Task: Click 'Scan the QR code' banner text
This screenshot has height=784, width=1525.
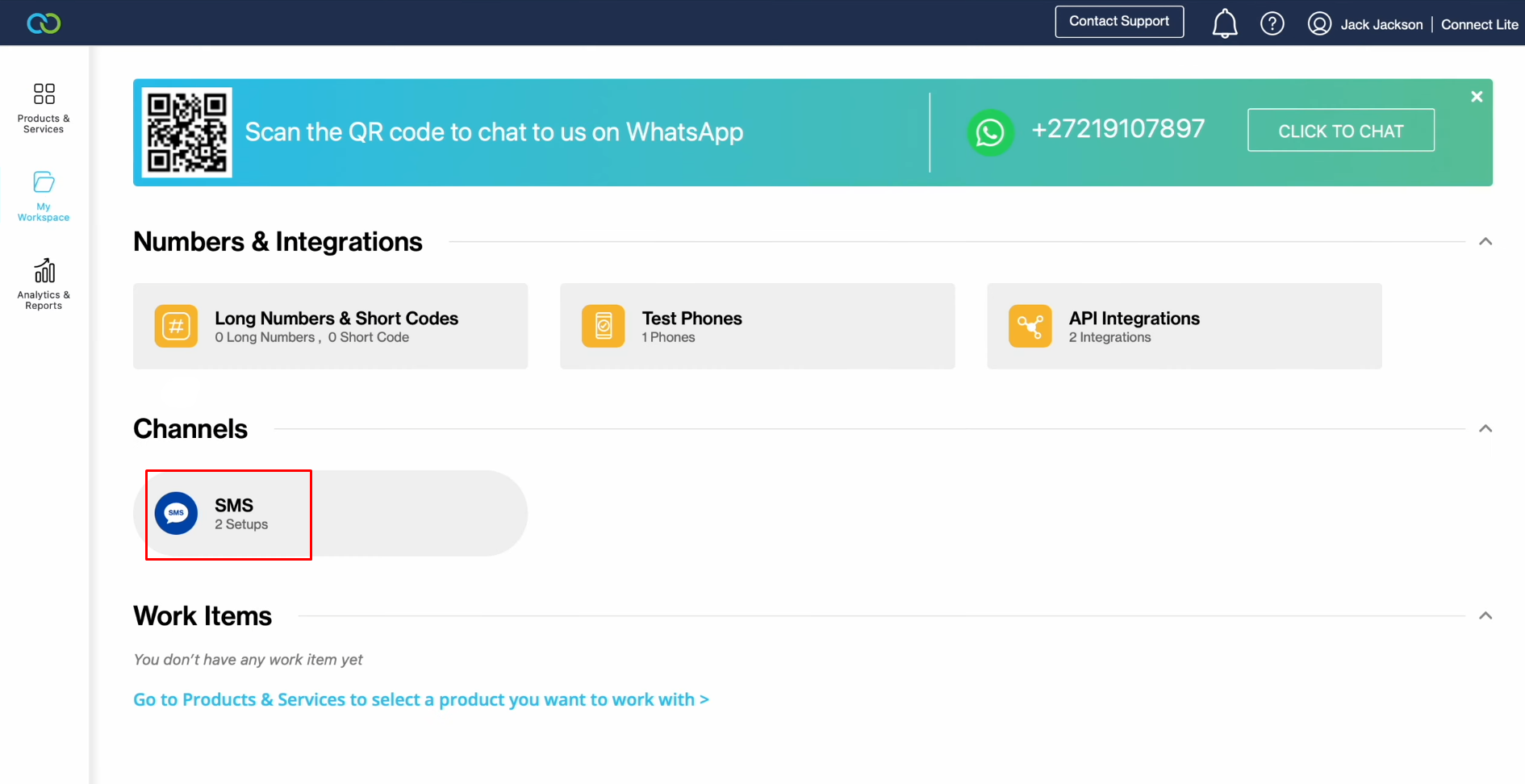Action: tap(494, 132)
